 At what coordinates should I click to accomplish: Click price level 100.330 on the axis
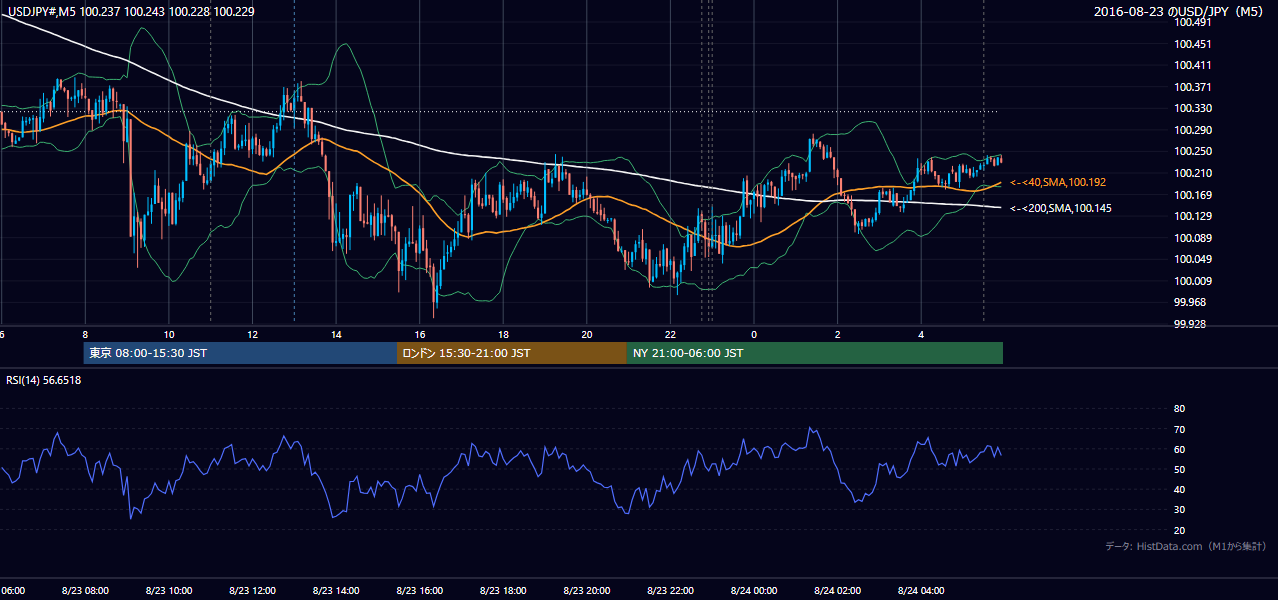(x=1193, y=109)
